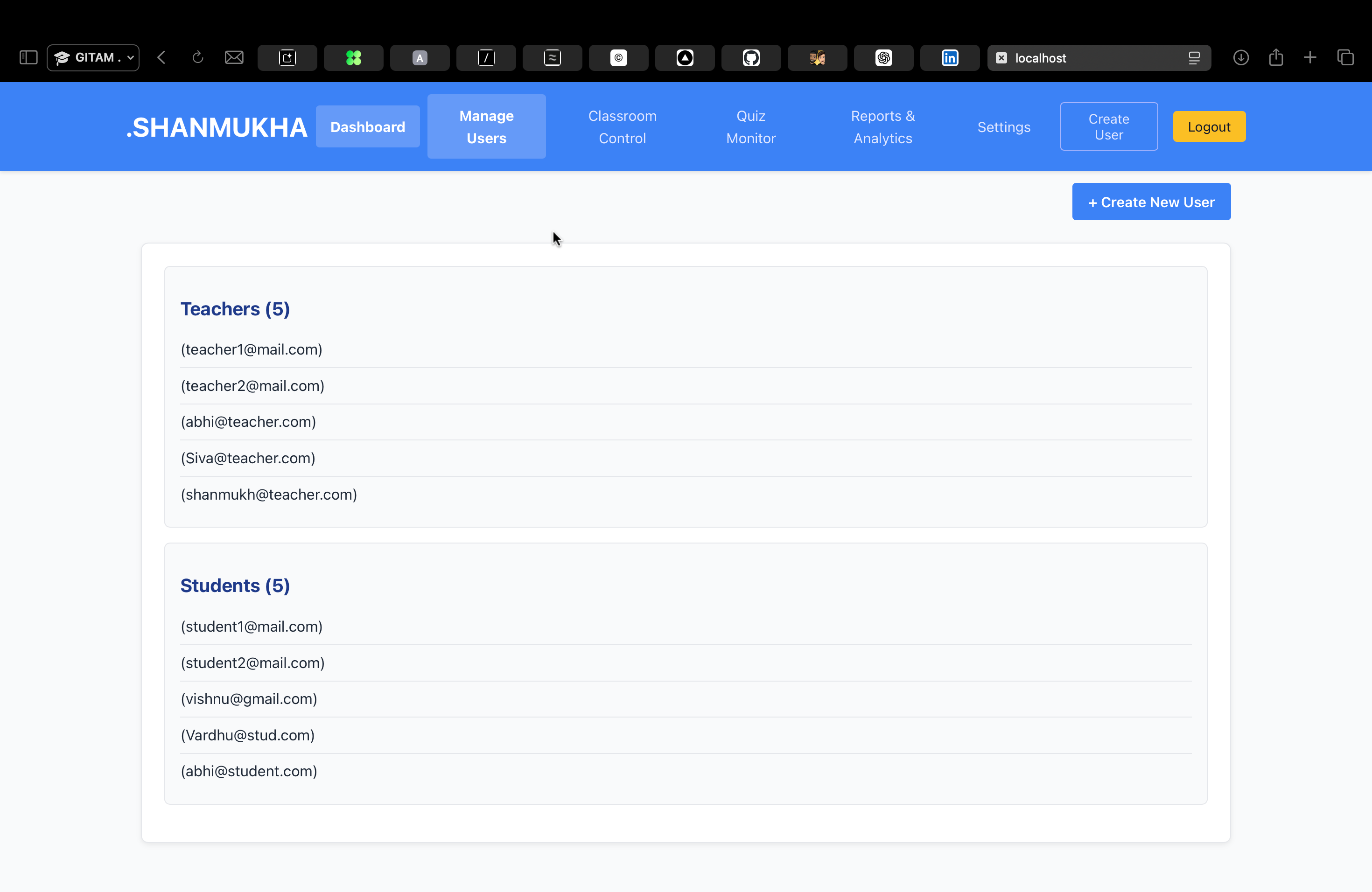
Task: Toggle the sidebar with the sidebar icon
Action: [x=27, y=58]
